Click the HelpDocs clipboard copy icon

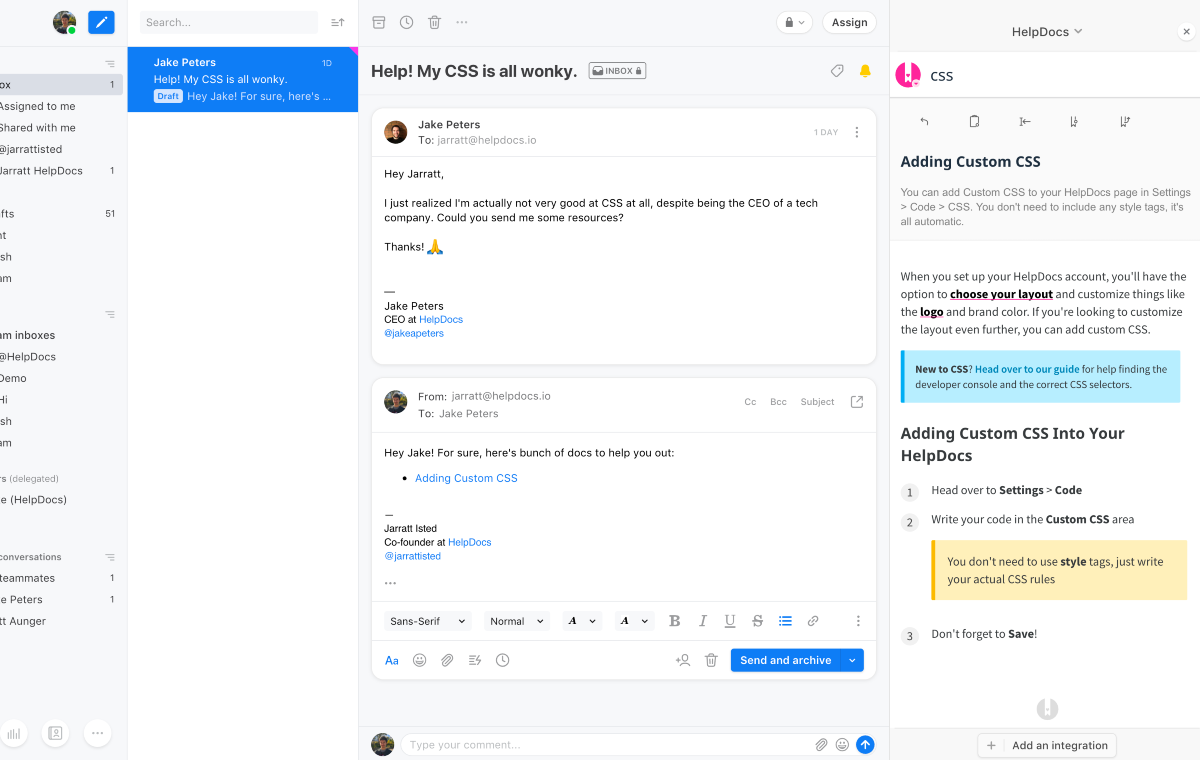tap(974, 121)
